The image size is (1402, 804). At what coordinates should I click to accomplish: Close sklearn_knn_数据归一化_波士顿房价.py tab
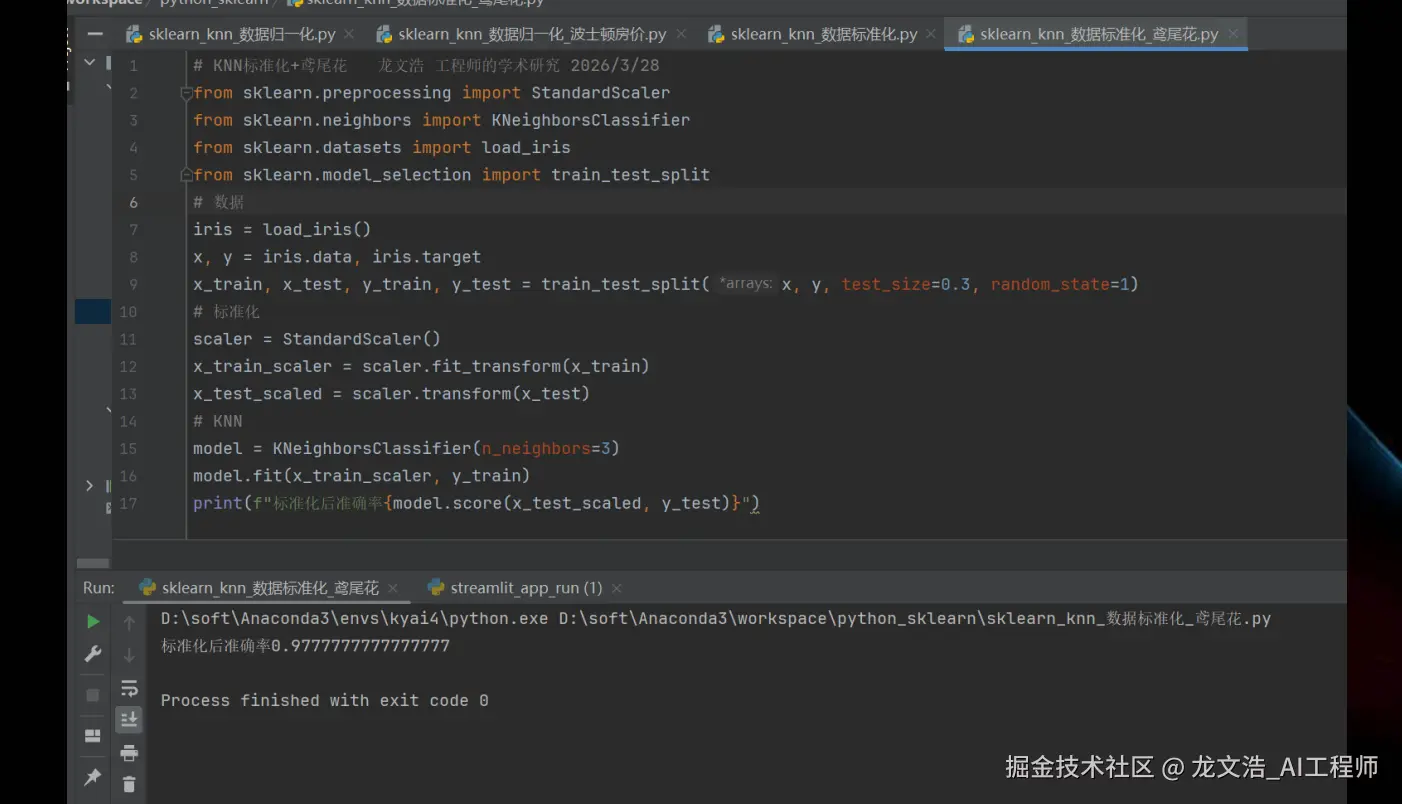pyautogui.click(x=681, y=34)
